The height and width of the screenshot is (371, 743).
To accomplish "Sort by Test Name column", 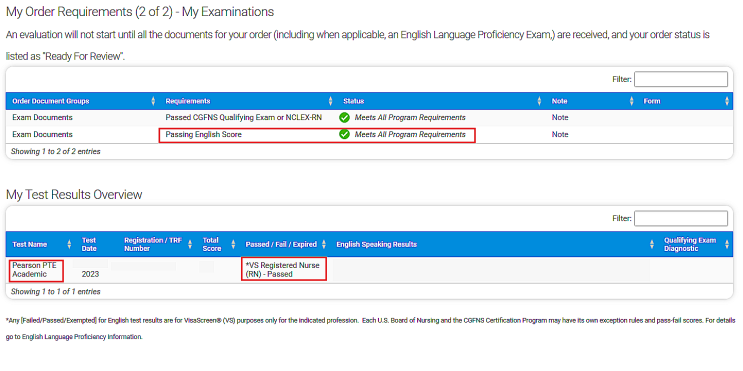I will 41,244.
